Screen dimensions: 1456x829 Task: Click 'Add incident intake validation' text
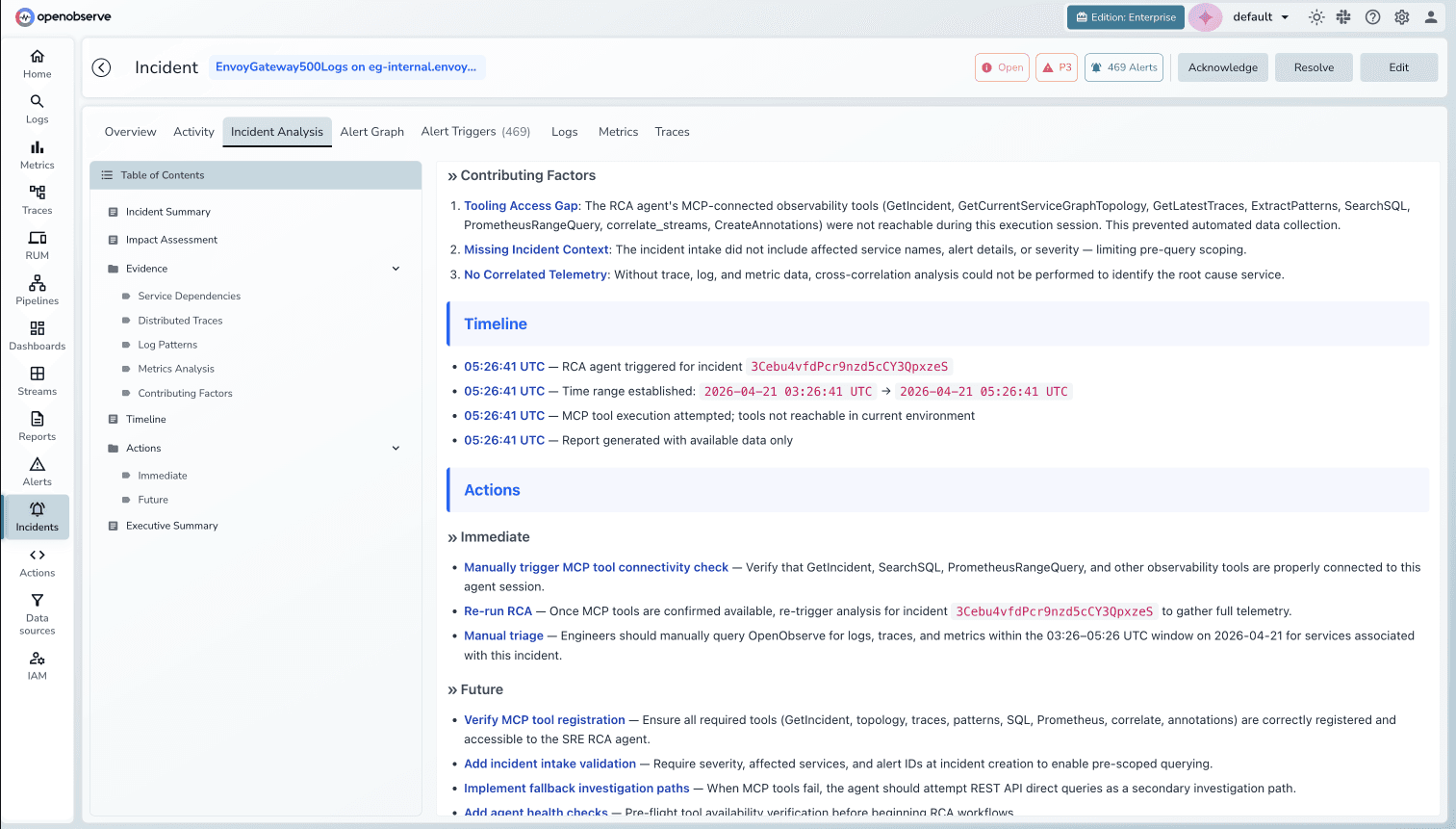click(549, 764)
